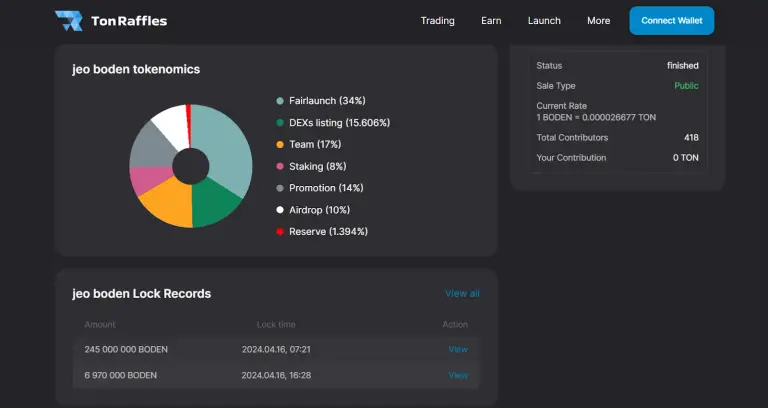Click the Staking (8%) legend label
The image size is (768, 408).
coord(317,166)
